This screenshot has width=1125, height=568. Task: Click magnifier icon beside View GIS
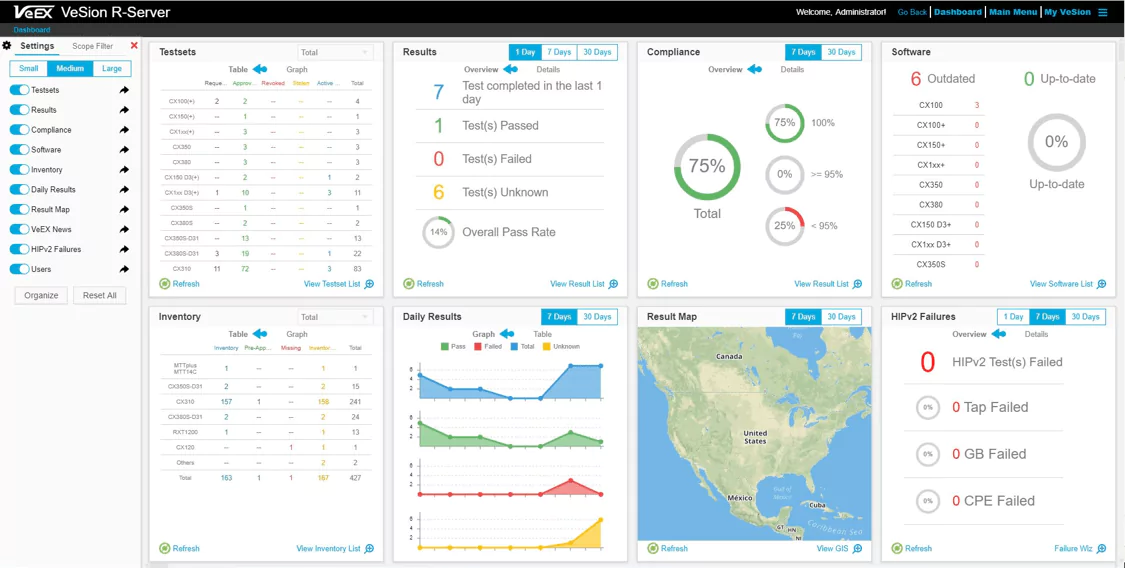(x=857, y=549)
